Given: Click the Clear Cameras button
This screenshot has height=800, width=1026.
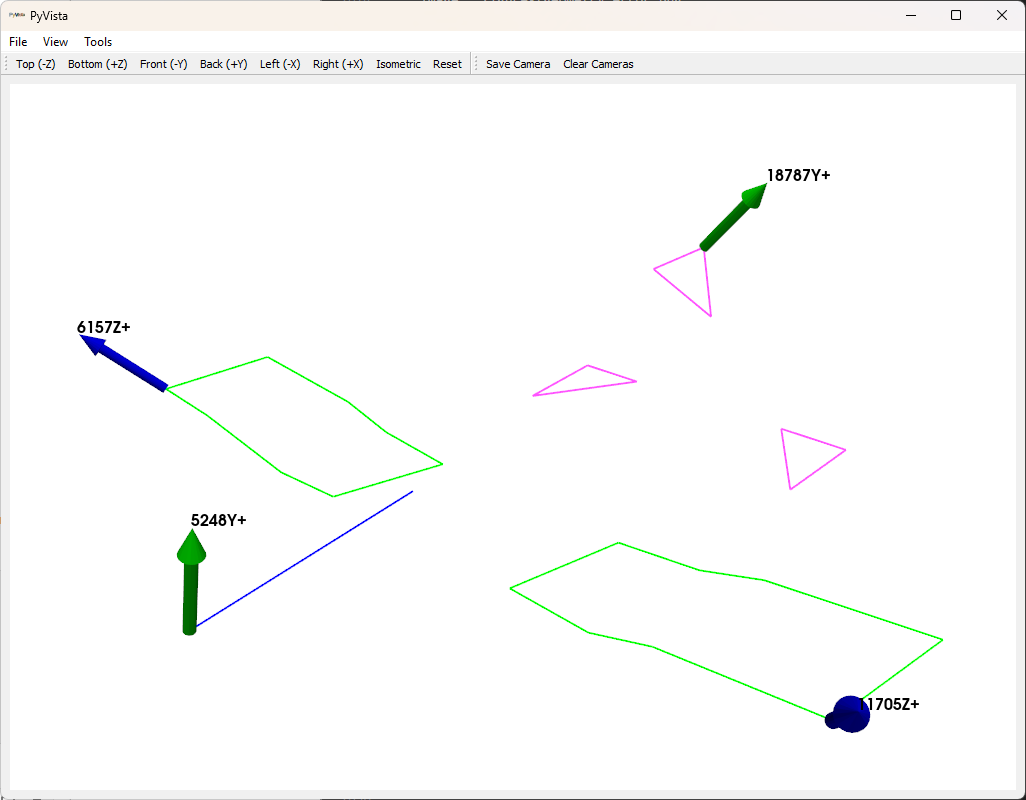Looking at the screenshot, I should click(x=597, y=63).
